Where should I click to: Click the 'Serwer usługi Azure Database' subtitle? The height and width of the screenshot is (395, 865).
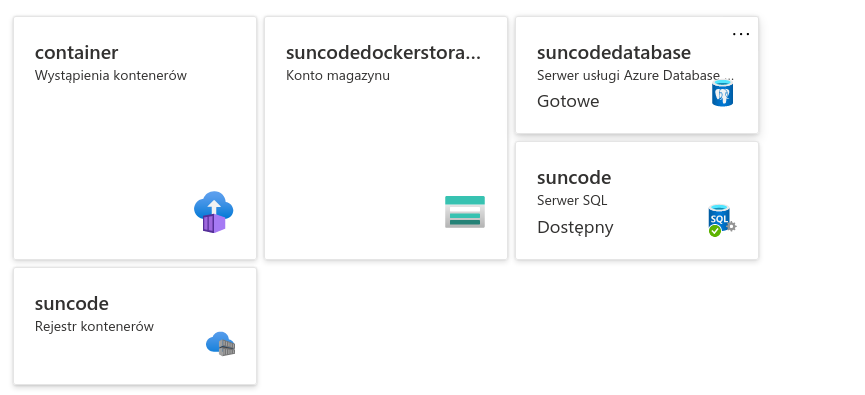635,76
